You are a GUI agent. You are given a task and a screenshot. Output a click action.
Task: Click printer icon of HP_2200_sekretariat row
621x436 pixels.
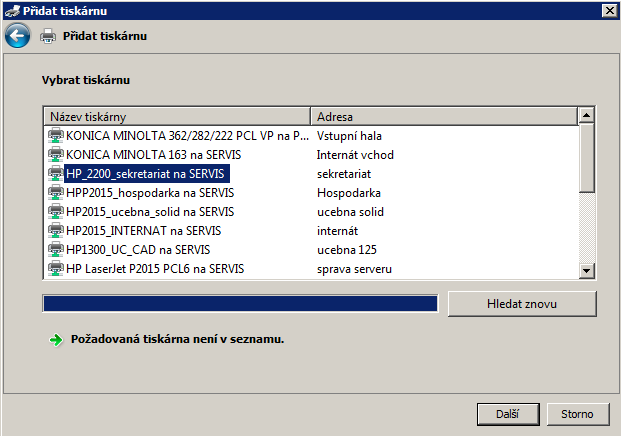pyautogui.click(x=55, y=173)
